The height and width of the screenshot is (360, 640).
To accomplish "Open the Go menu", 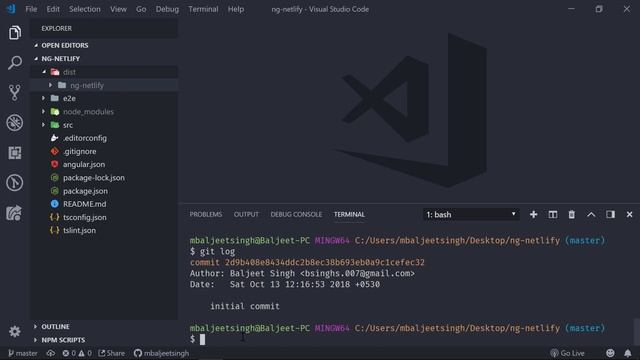I will pos(141,9).
